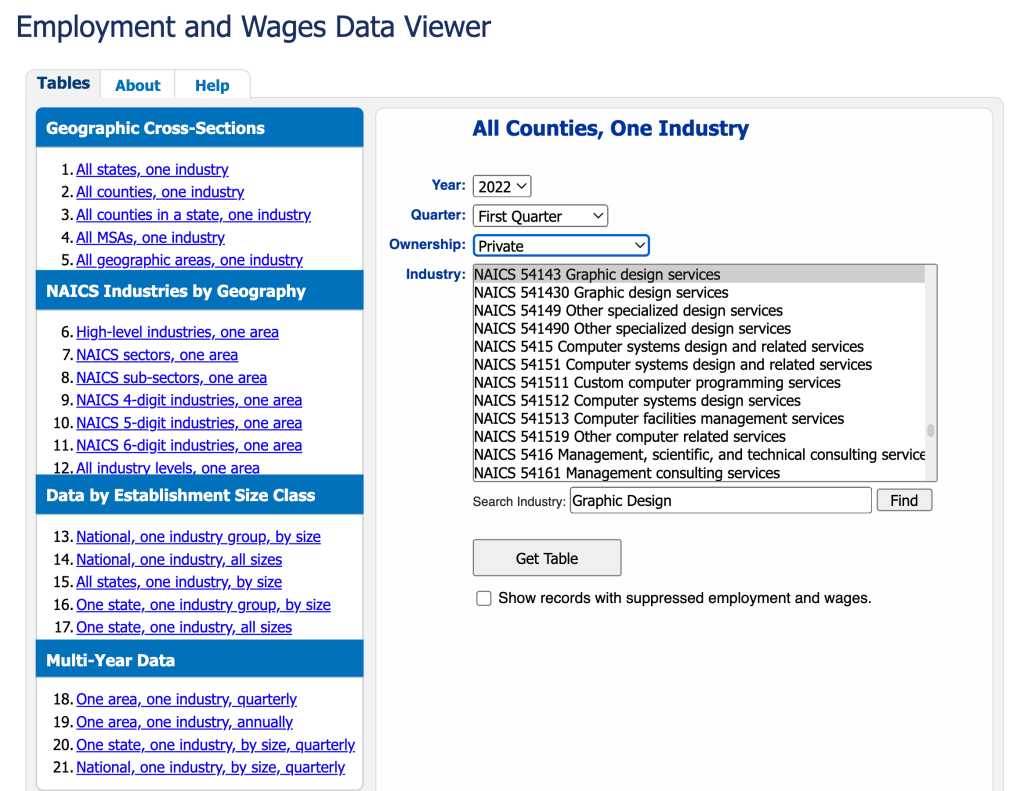Switch to the About tab
The image size is (1024, 791).
tap(138, 85)
